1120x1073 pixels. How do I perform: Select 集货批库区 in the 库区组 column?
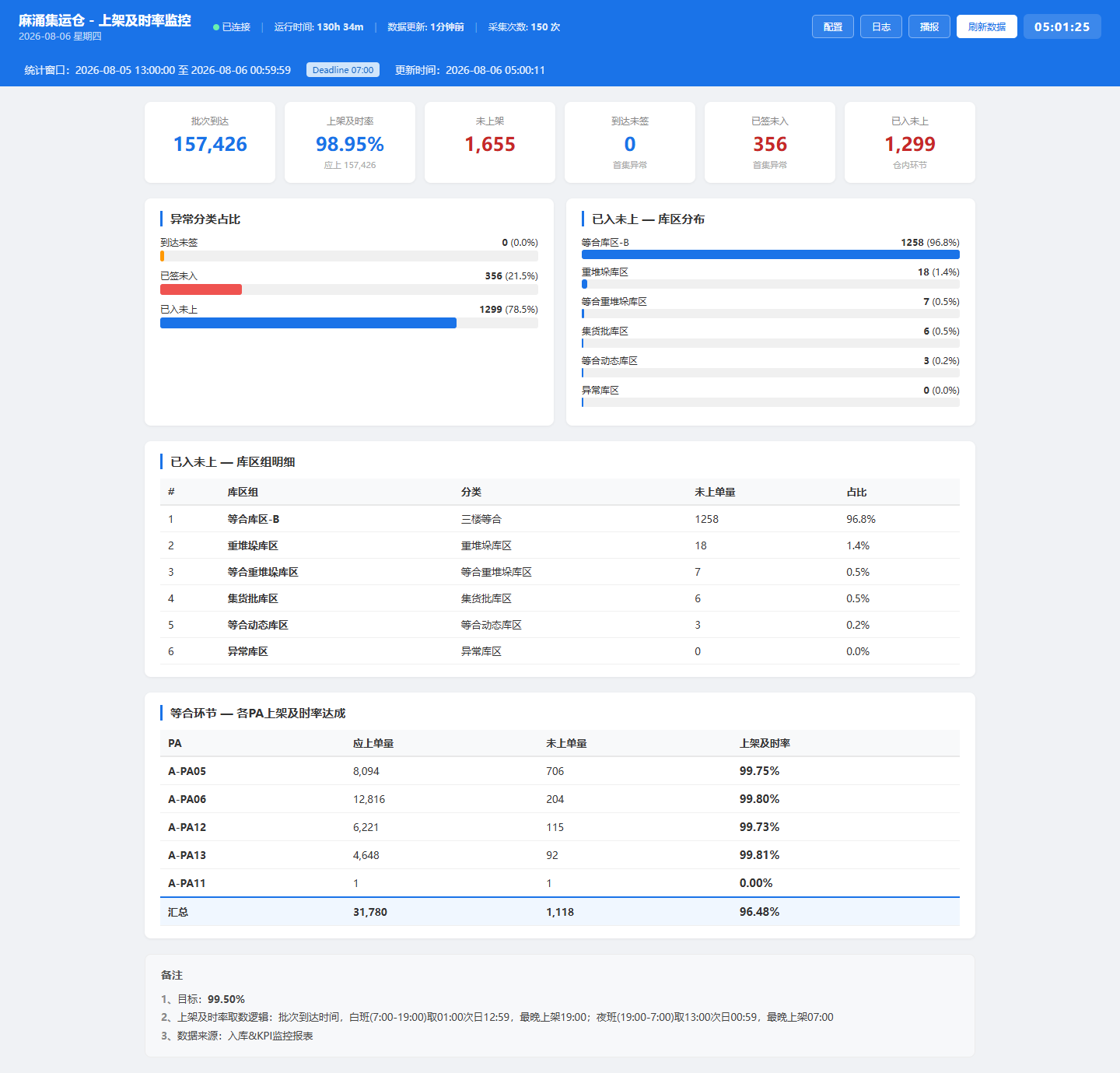[253, 598]
